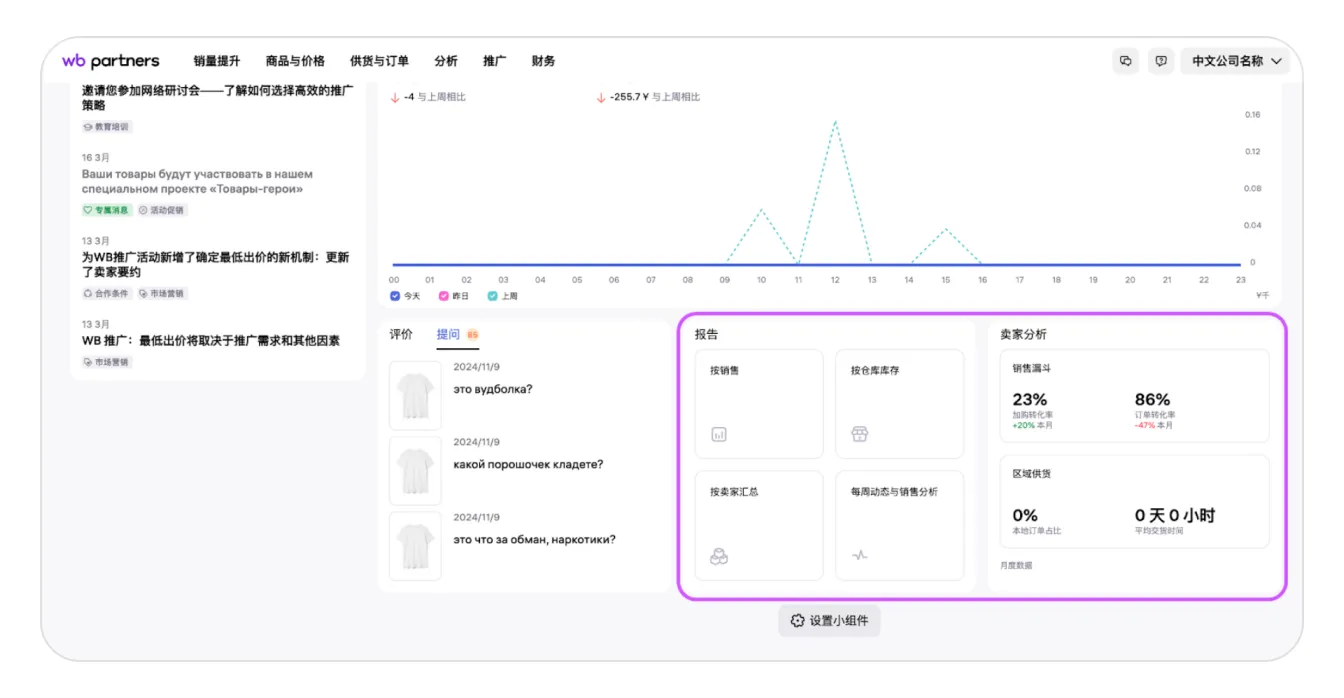
Task: Open the WB推广 最低出价 news headline
Action: pyautogui.click(x=211, y=341)
